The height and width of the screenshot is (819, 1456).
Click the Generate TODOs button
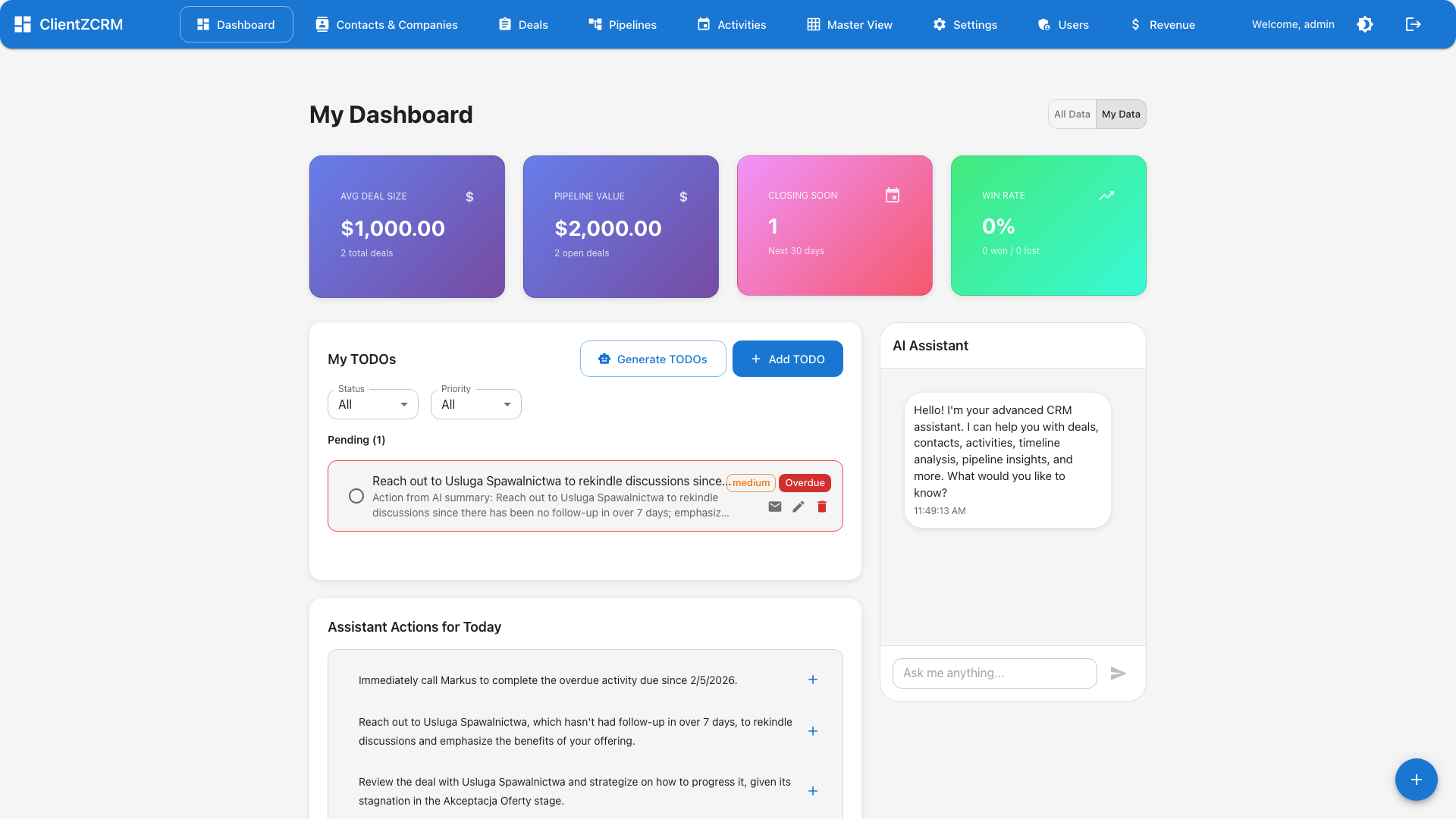pos(652,359)
